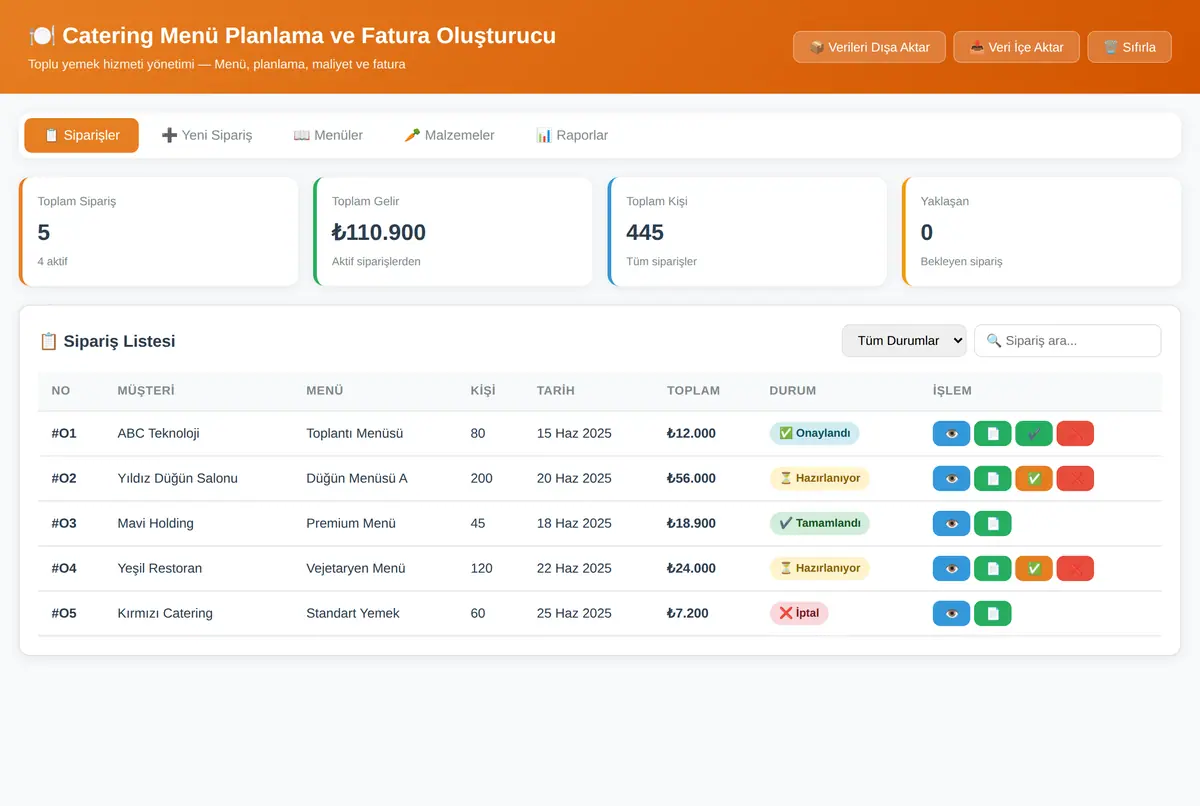The image size is (1200, 806).
Task: Click the eye icon for Yıldız Düğün Salonu
Action: (951, 479)
